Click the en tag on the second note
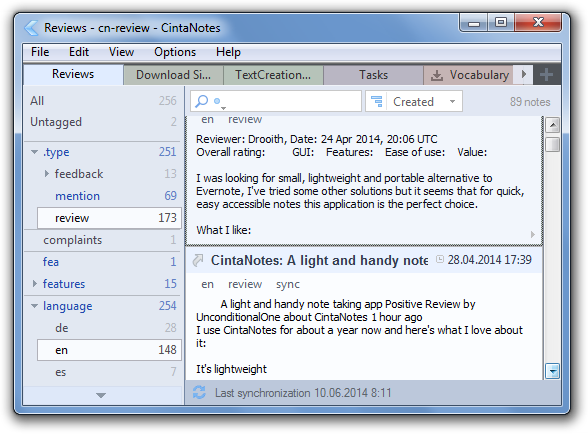Viewport: 588px width, 434px height. tap(207, 284)
